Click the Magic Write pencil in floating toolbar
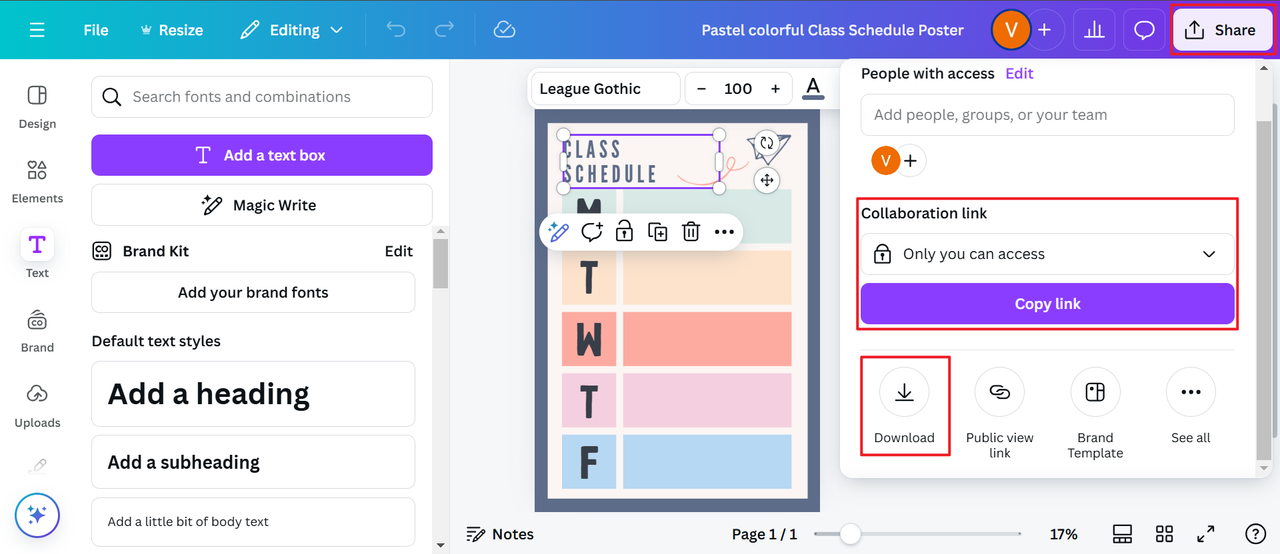Viewport: 1280px width, 554px height. (x=558, y=232)
